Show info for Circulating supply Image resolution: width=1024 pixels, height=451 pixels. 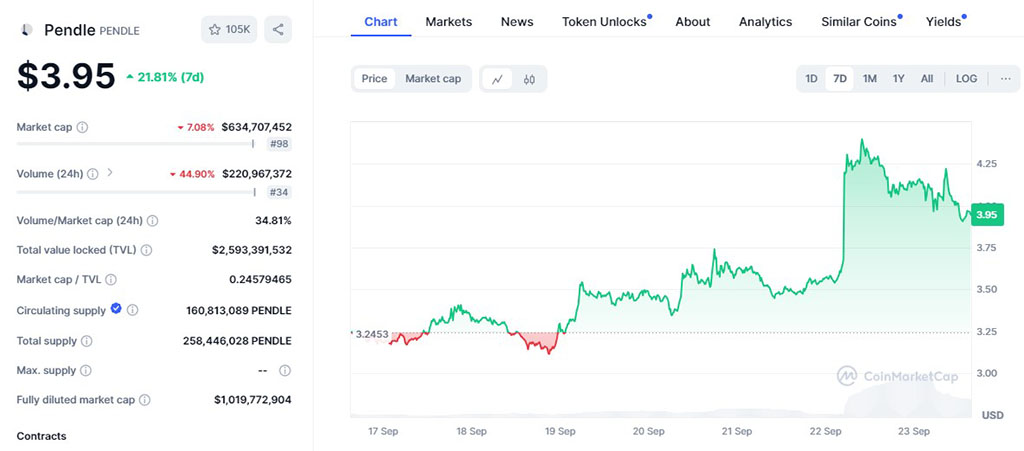(x=133, y=310)
